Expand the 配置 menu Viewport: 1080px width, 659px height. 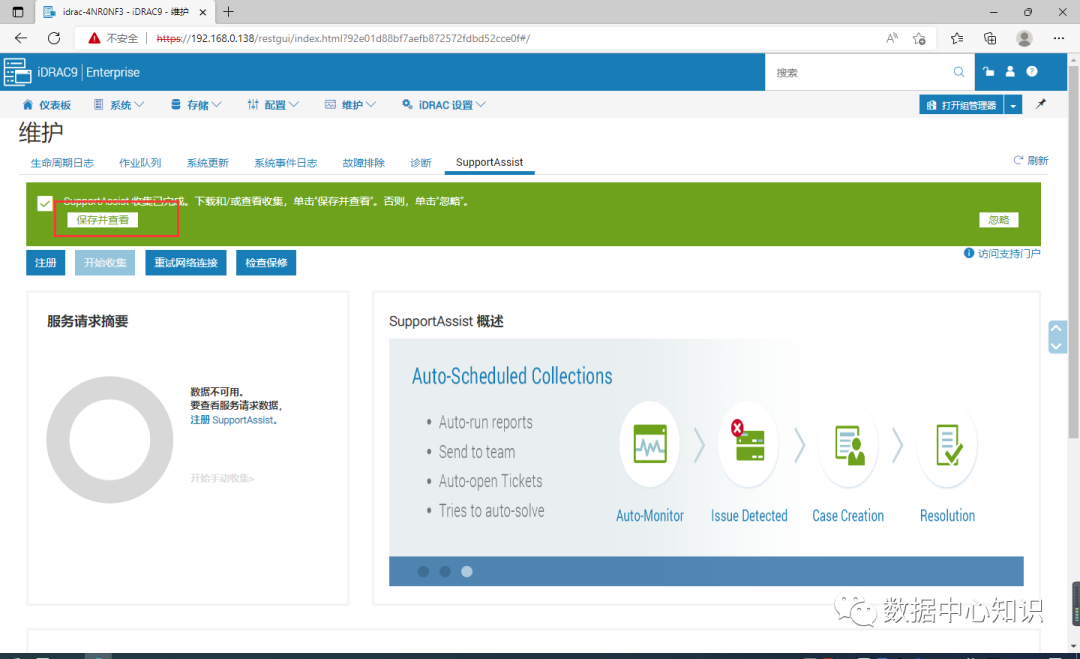[273, 105]
